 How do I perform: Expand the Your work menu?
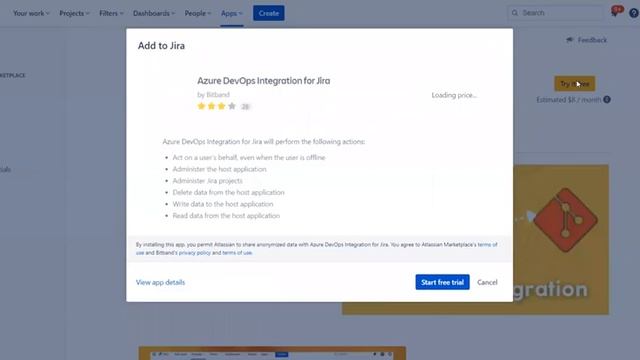[31, 13]
